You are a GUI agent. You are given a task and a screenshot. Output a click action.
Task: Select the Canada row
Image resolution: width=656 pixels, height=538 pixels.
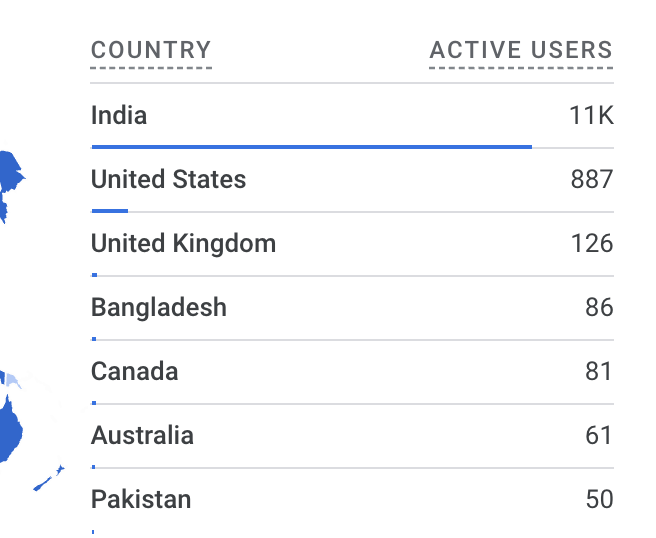pos(134,372)
